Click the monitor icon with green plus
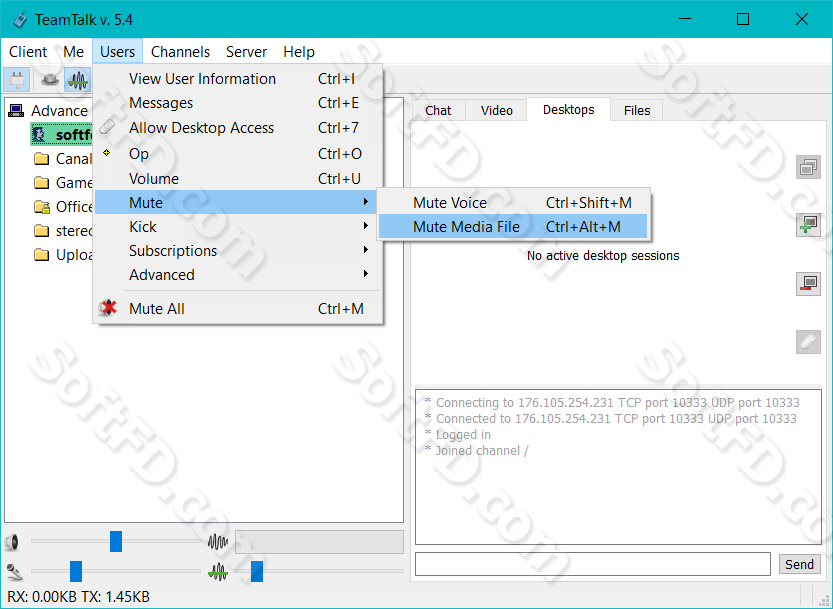The width and height of the screenshot is (833, 609). point(808,225)
